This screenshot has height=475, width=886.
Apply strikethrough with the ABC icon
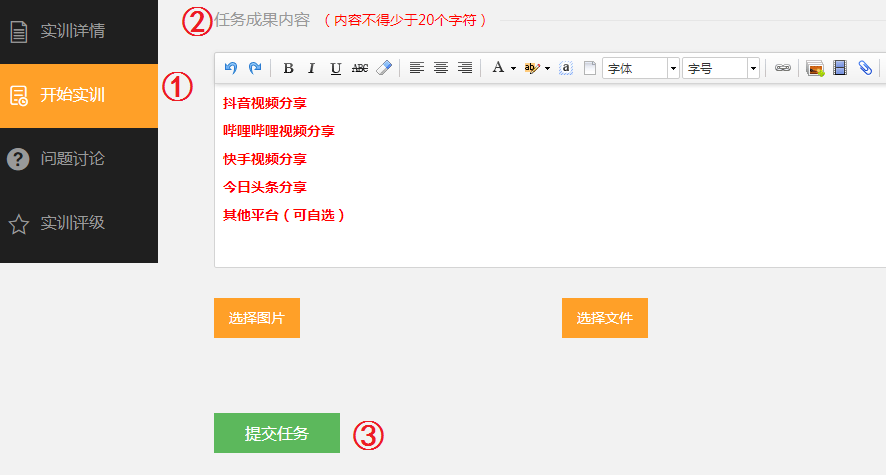pyautogui.click(x=360, y=68)
